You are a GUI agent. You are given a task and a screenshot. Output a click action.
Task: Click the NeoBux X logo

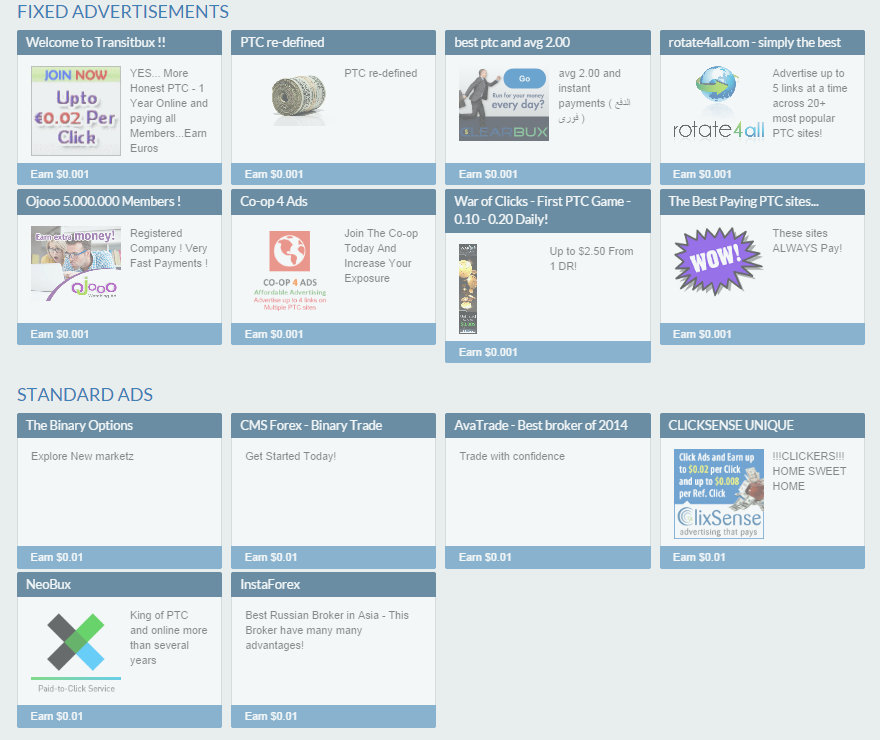click(76, 642)
